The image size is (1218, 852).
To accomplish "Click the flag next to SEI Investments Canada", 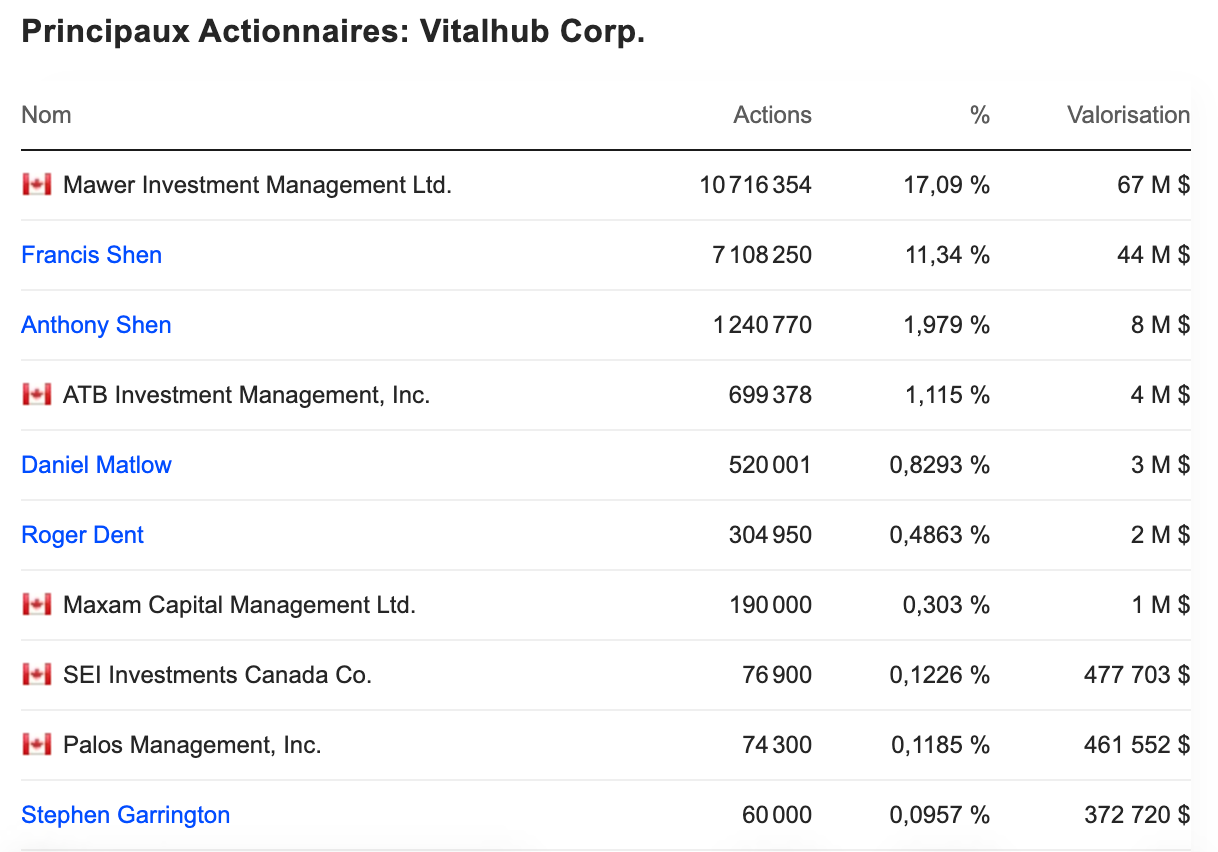I will (36, 675).
